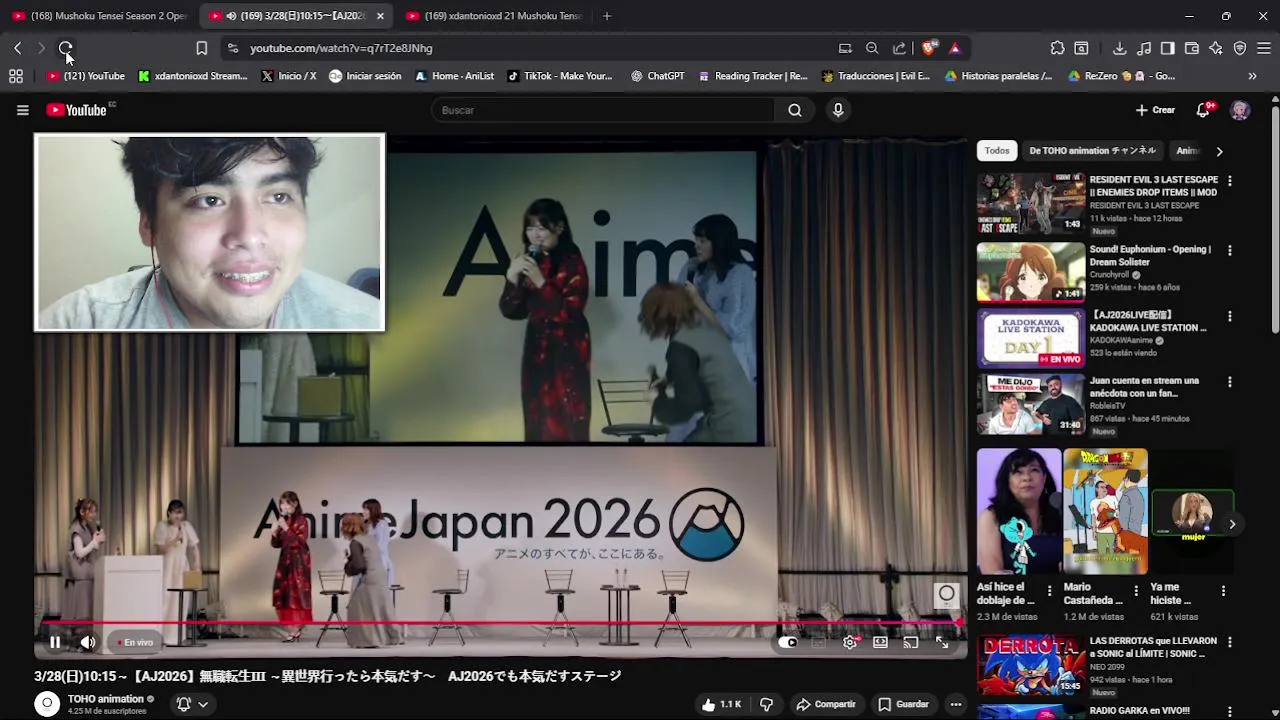This screenshot has height=720, width=1280.
Task: Open TOHO animation channel avatar
Action: [x=47, y=704]
